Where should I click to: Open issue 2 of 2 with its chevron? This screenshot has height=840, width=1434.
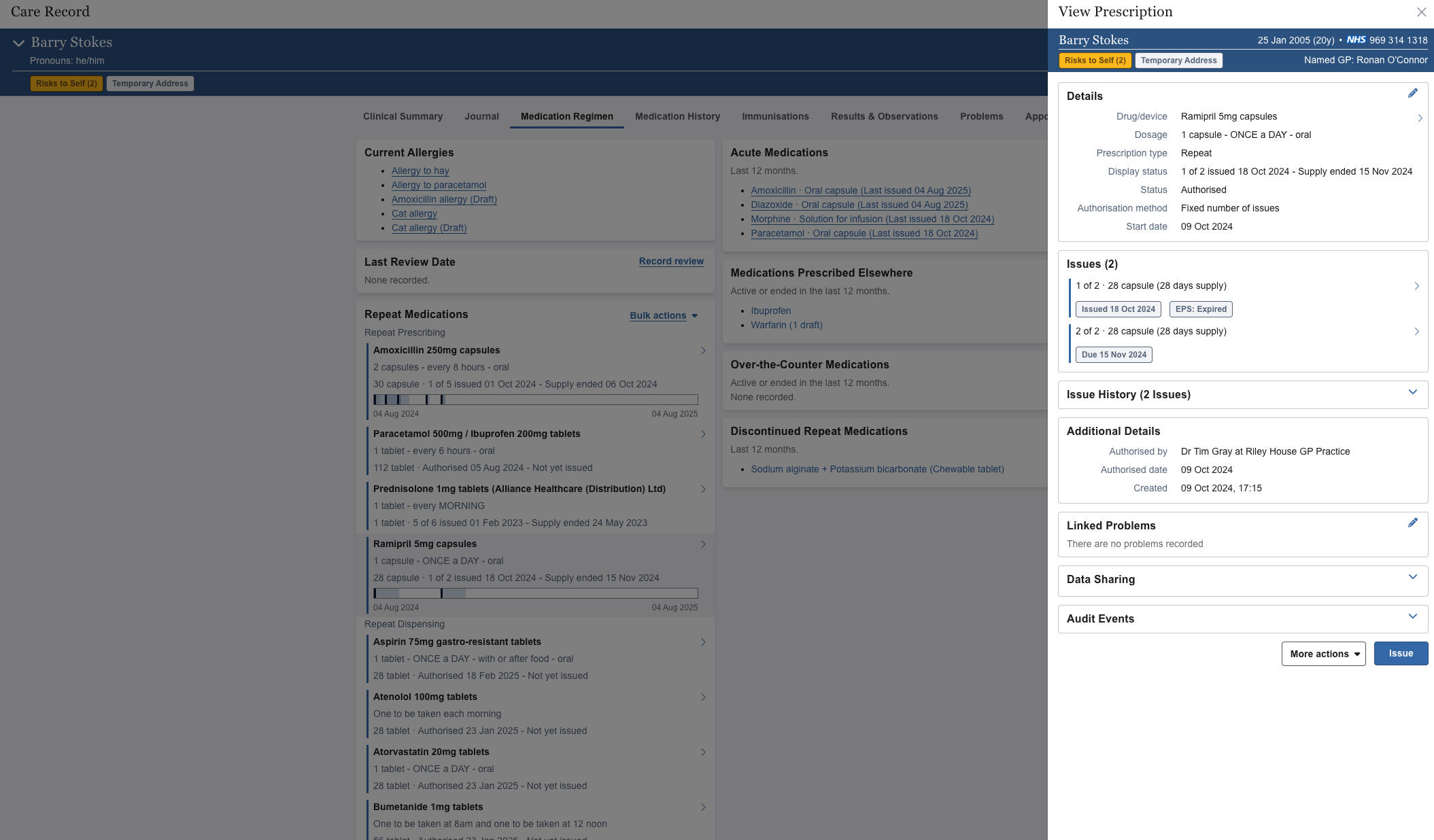1416,332
